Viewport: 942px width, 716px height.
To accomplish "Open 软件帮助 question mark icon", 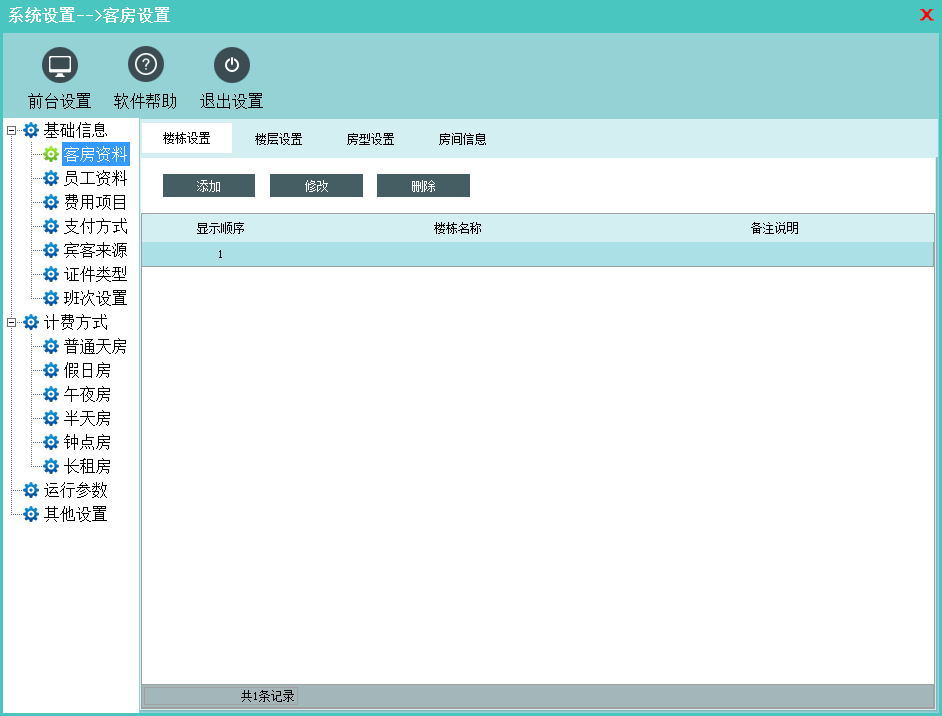I will [x=146, y=66].
